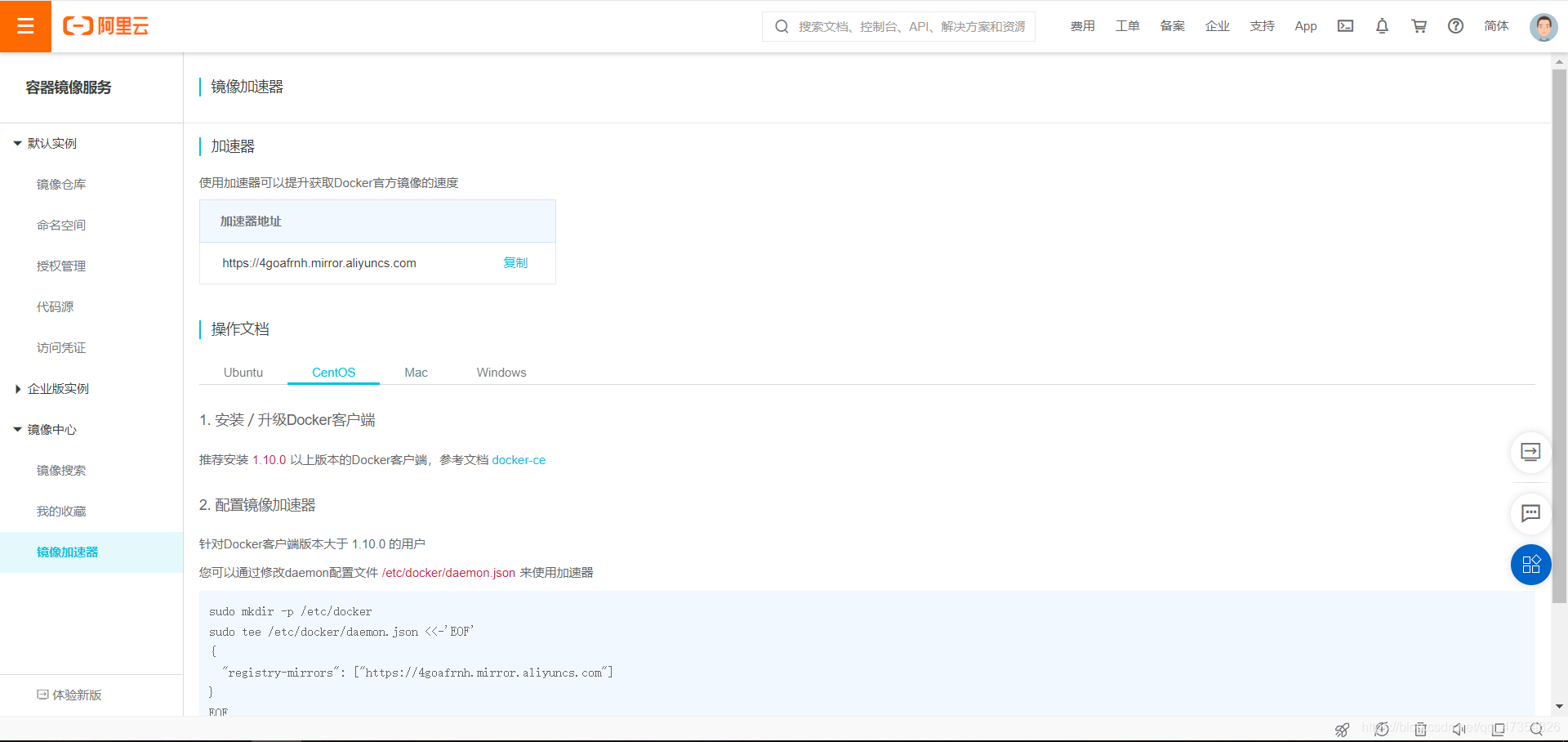Select the CentOS tab
The width and height of the screenshot is (1568, 742).
point(333,372)
